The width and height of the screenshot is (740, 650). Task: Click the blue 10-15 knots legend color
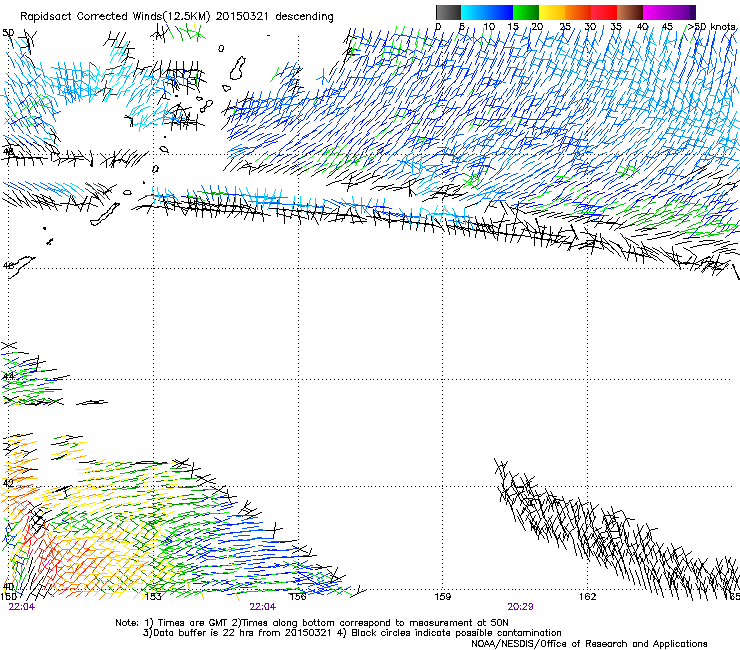pyautogui.click(x=500, y=12)
